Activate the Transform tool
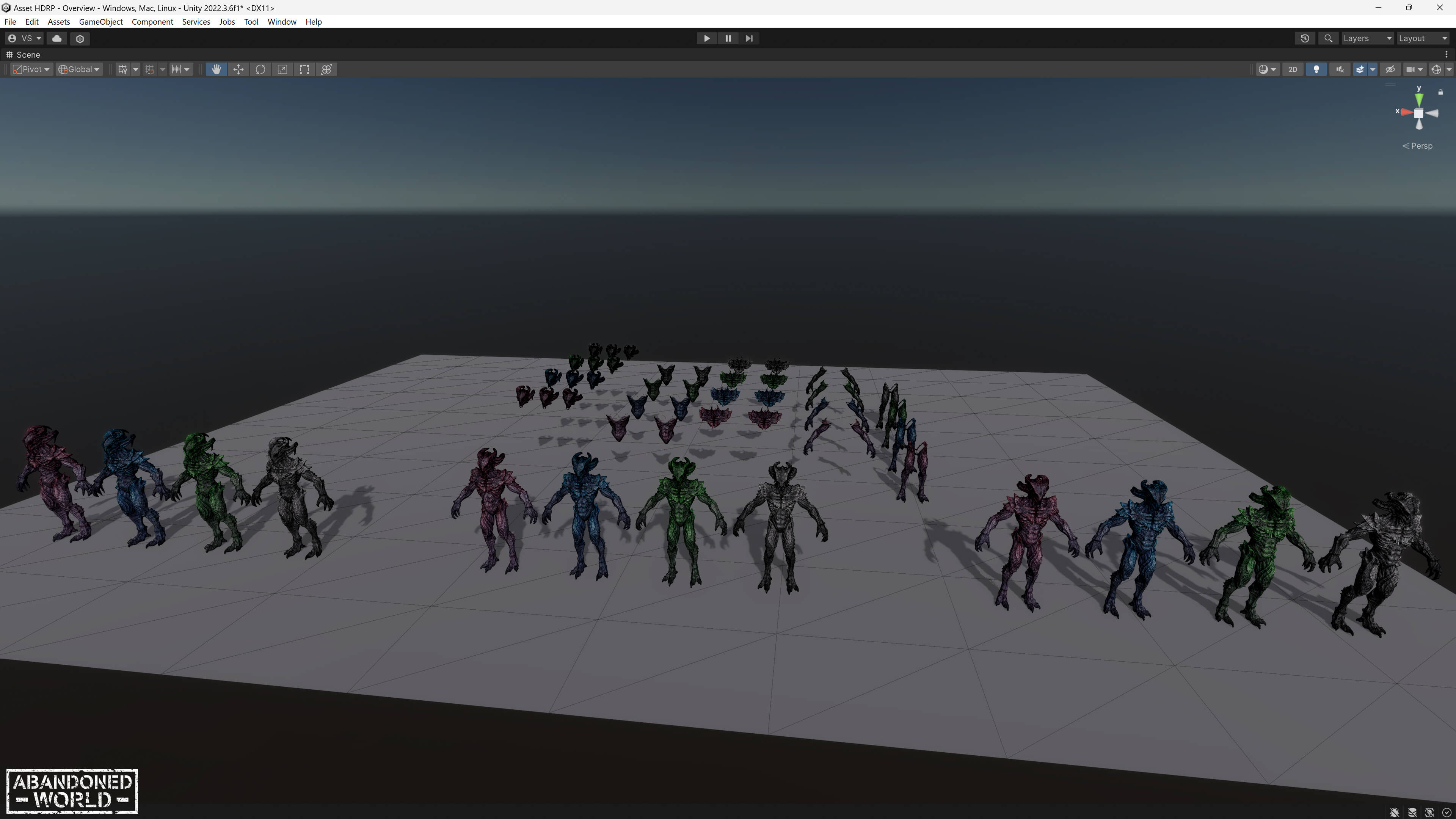 coord(326,69)
